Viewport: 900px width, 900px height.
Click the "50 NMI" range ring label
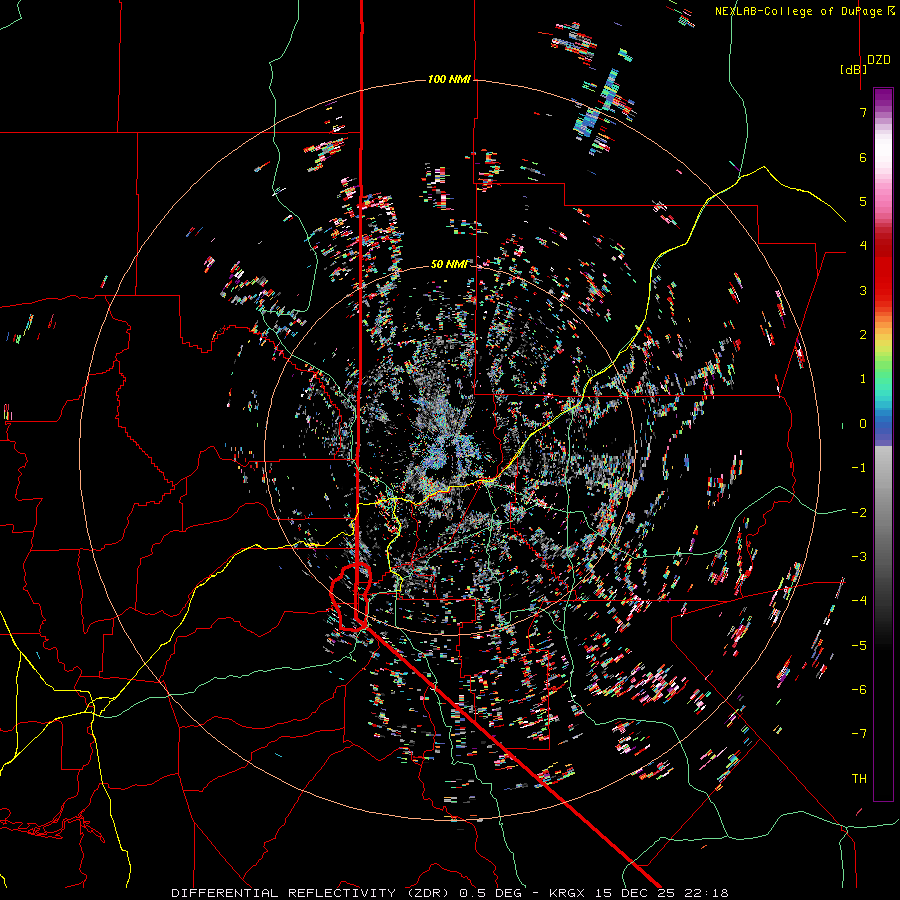(x=449, y=264)
